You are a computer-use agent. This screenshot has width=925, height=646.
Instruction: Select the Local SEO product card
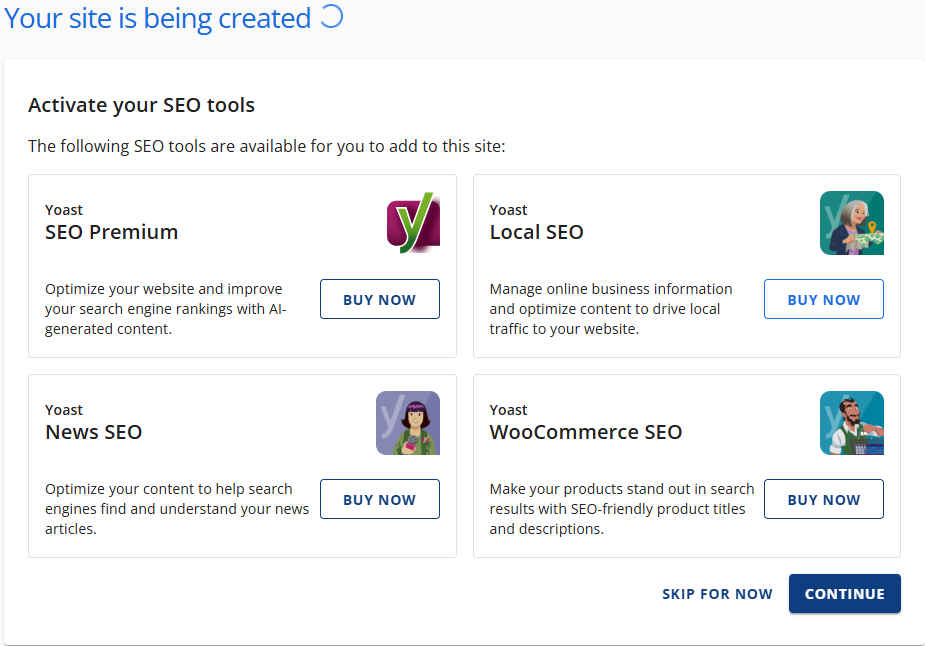pos(686,266)
